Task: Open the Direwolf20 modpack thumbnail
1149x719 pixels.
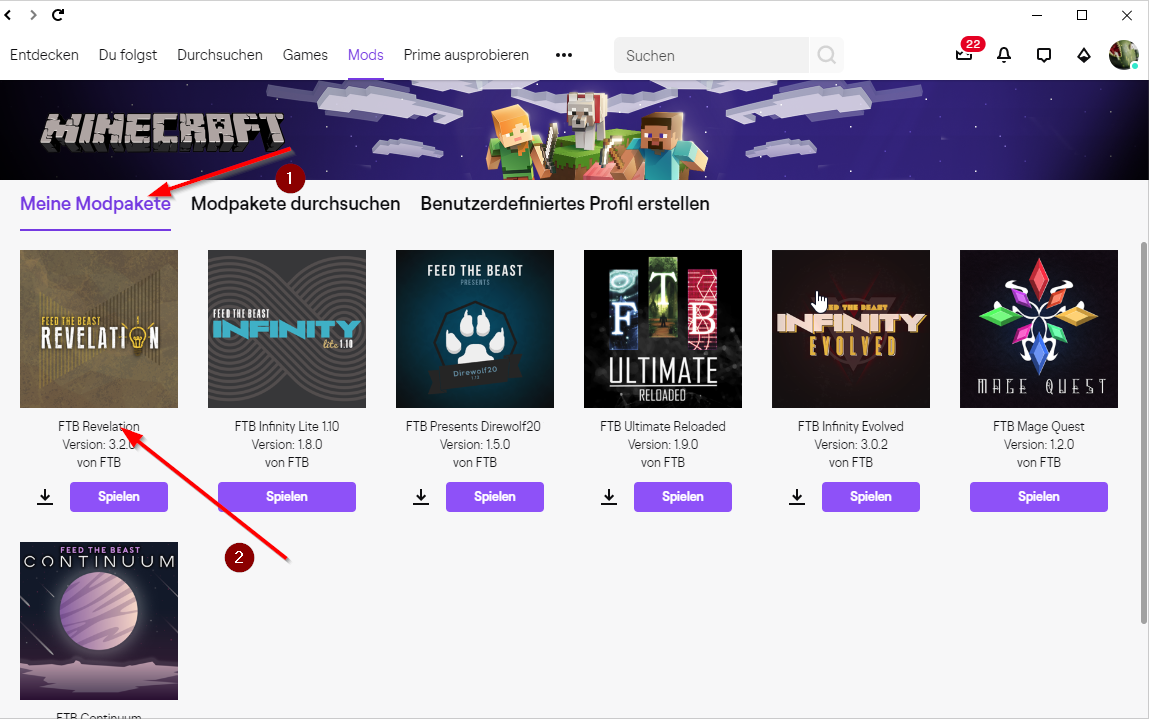Action: click(x=475, y=329)
